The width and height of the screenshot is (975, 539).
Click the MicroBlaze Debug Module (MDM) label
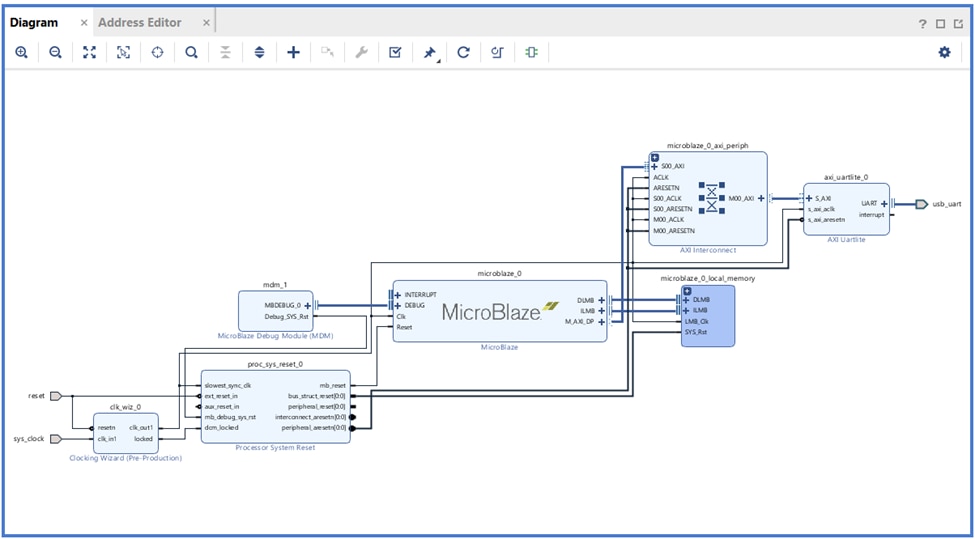tap(275, 336)
